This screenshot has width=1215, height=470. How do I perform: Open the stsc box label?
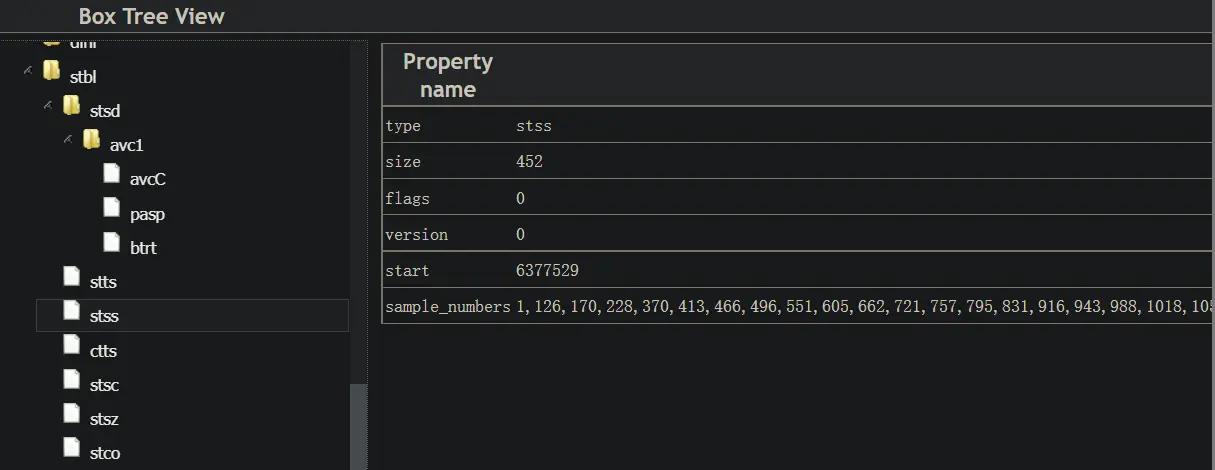coord(104,385)
